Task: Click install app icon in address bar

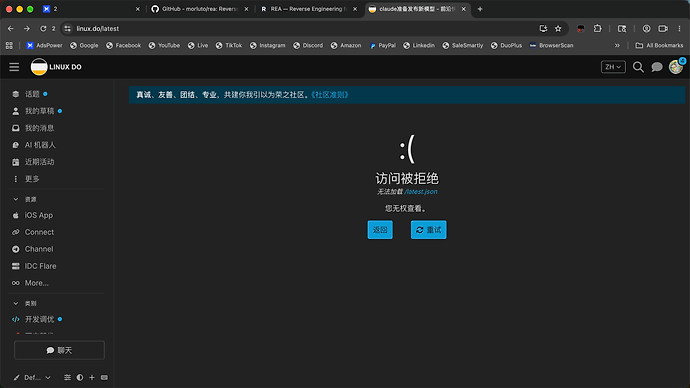Action: (x=543, y=29)
